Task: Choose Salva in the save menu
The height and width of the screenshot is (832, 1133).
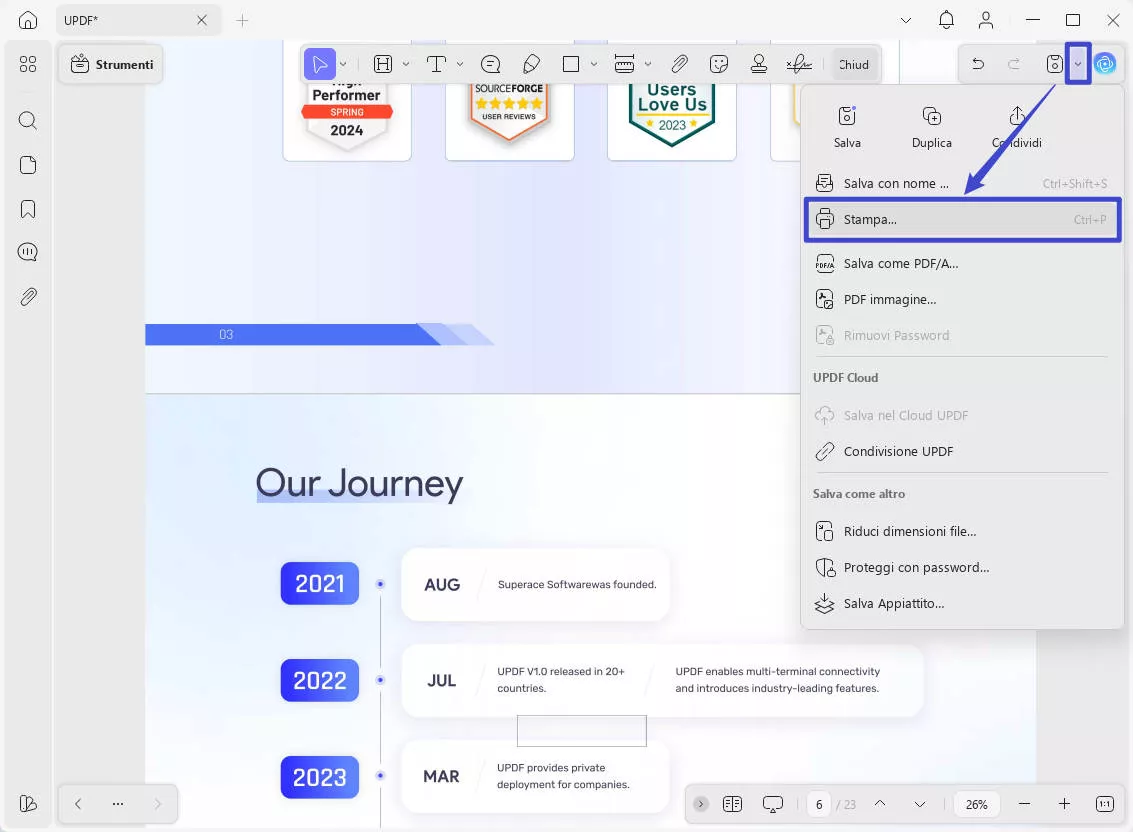Action: pyautogui.click(x=847, y=126)
